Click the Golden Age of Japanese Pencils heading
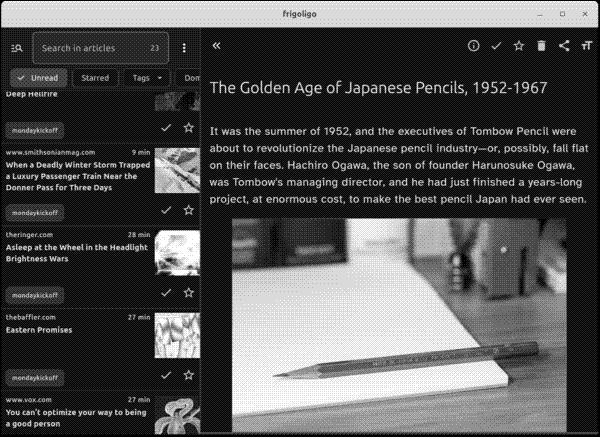600x437 pixels. [x=378, y=88]
